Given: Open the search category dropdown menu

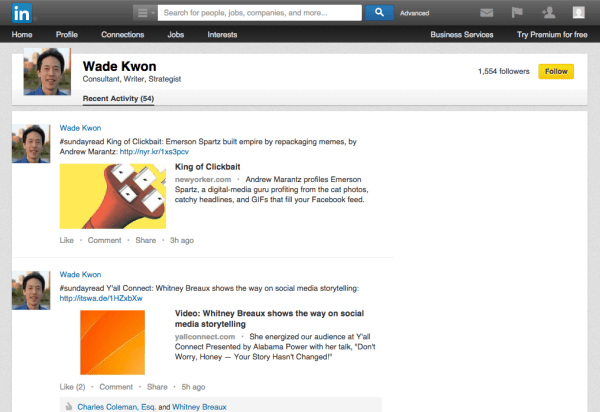Looking at the screenshot, I should point(145,13).
